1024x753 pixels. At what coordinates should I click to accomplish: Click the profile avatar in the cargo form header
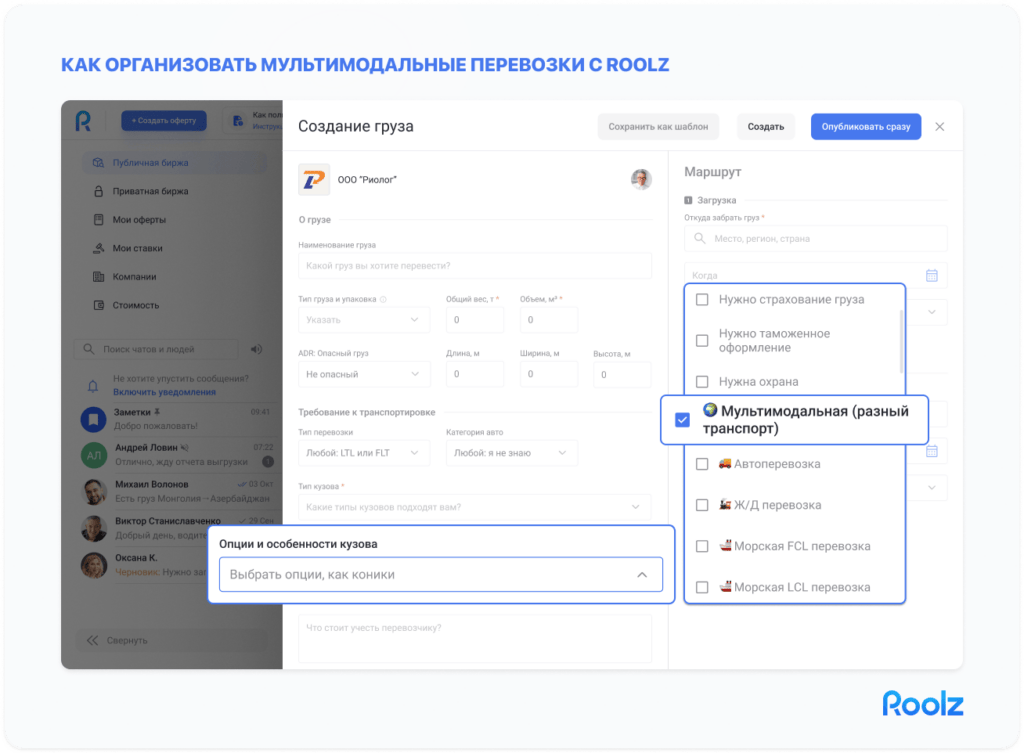pos(640,178)
